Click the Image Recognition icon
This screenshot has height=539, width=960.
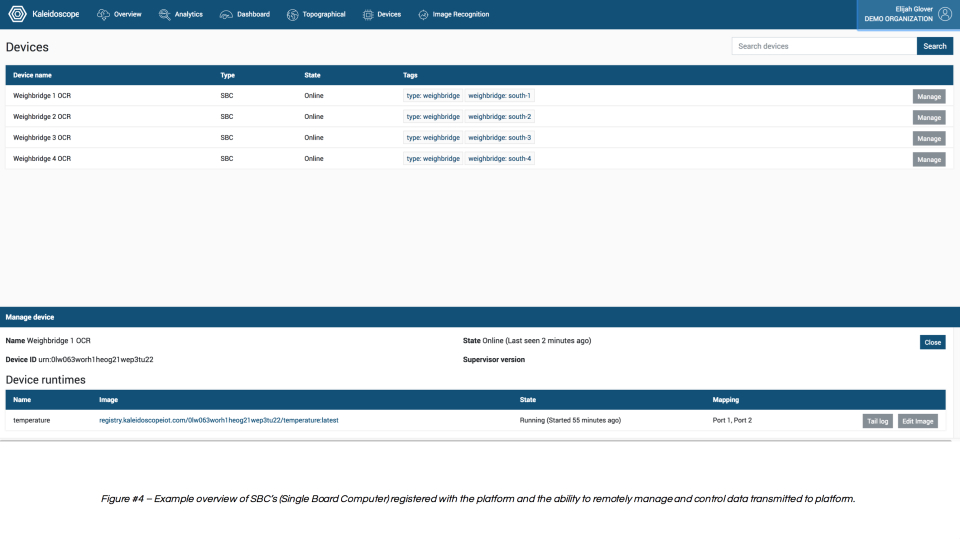423,15
